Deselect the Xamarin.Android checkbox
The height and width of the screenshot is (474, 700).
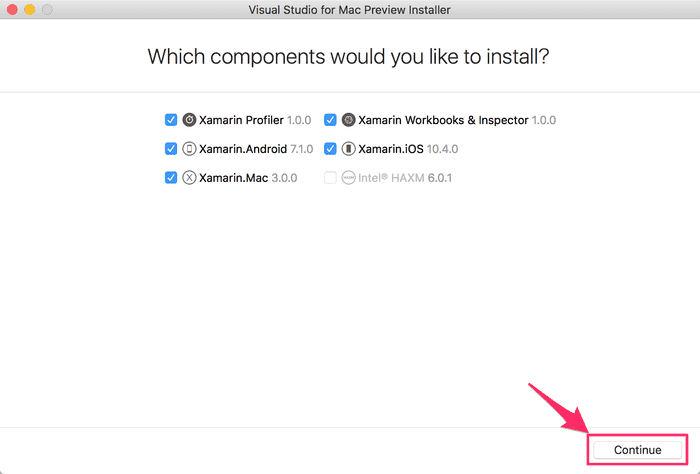[171, 149]
